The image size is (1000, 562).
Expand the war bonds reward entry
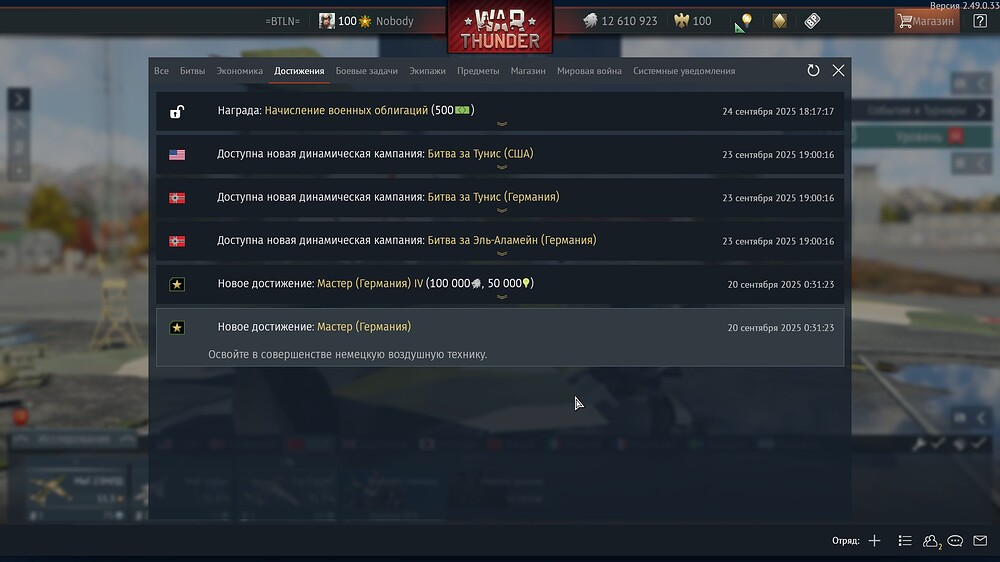tap(500, 112)
